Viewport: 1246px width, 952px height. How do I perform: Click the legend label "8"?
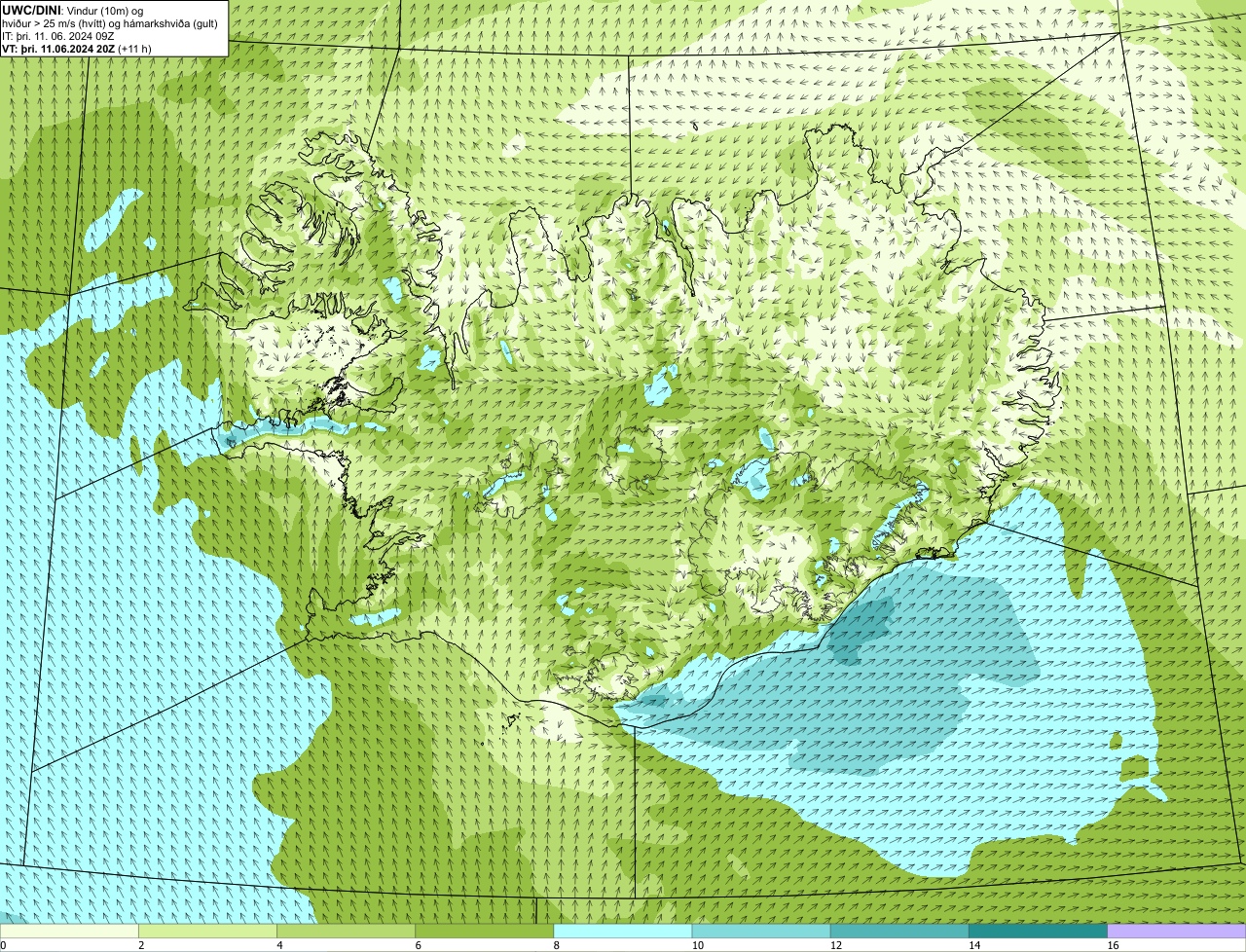556,945
